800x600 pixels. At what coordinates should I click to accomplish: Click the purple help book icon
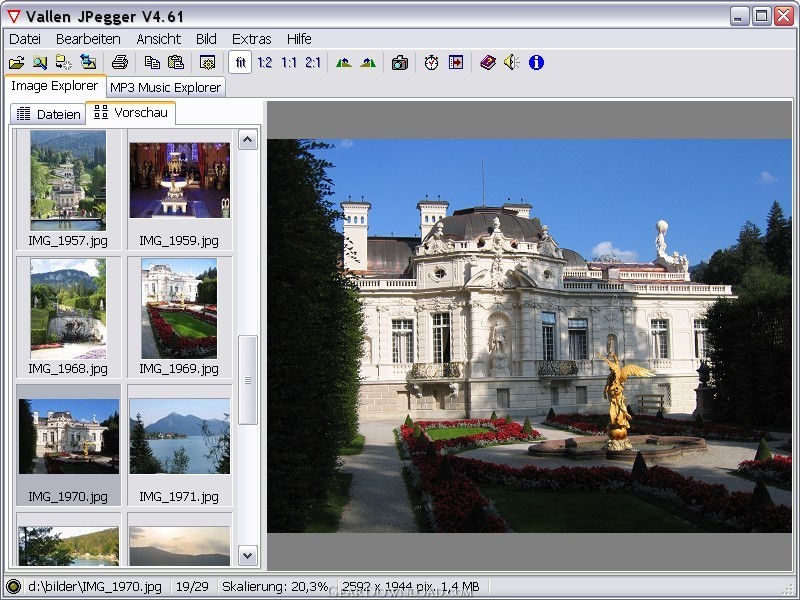[x=488, y=62]
